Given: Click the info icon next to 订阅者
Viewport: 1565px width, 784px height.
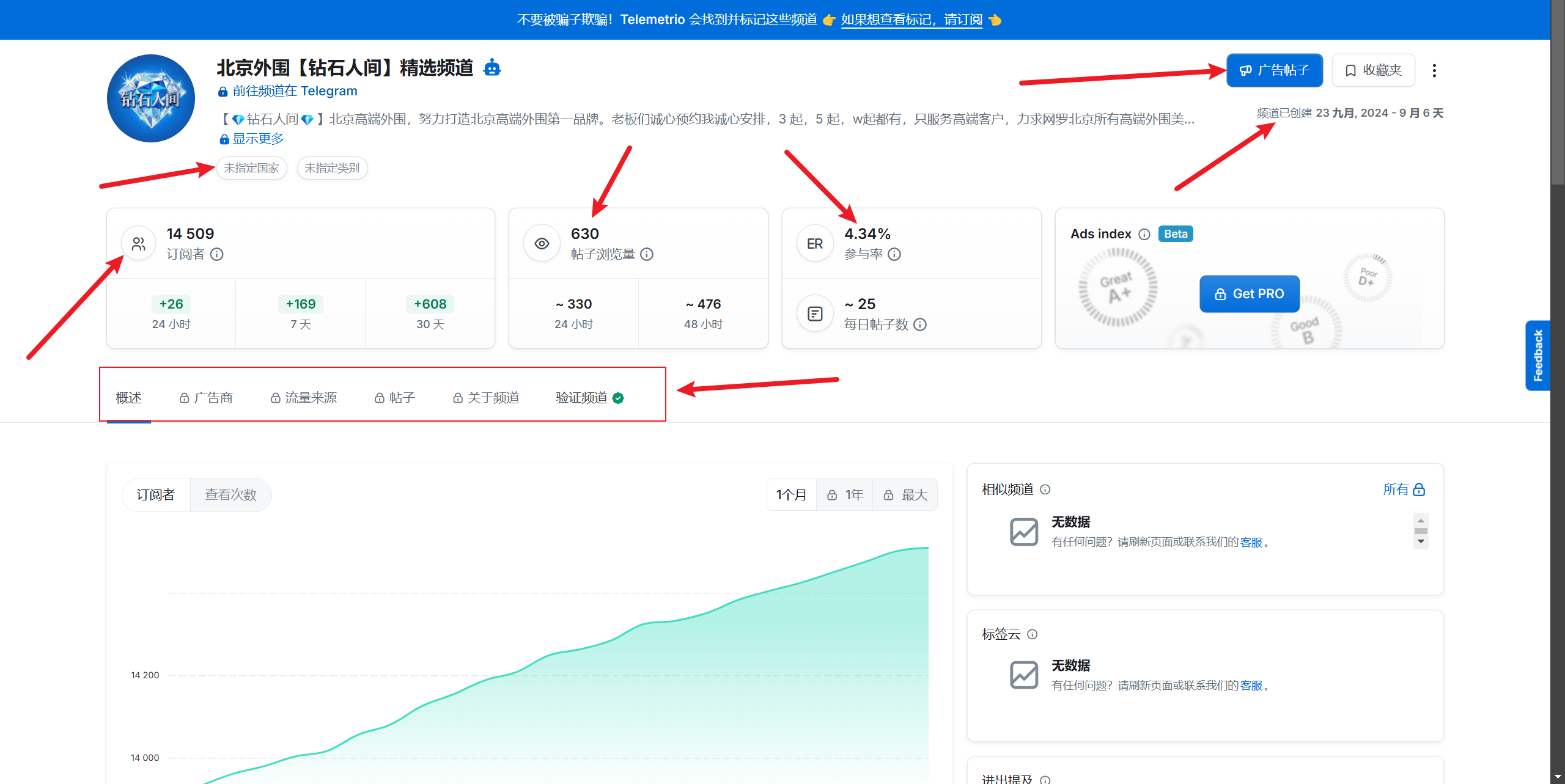Looking at the screenshot, I should (217, 254).
